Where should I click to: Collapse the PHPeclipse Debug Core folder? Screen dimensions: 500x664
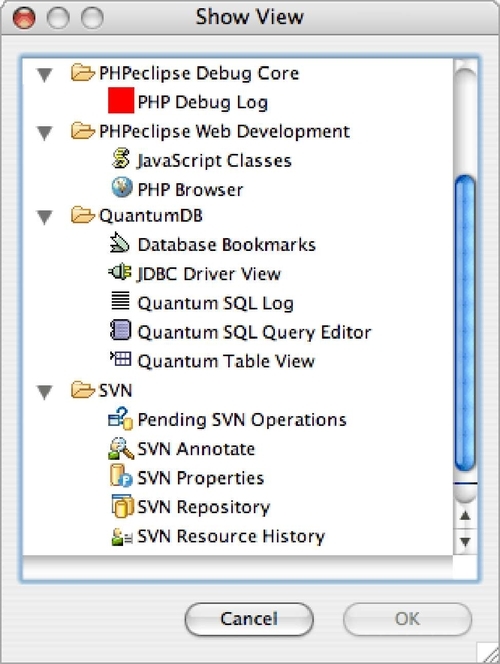click(x=44, y=75)
